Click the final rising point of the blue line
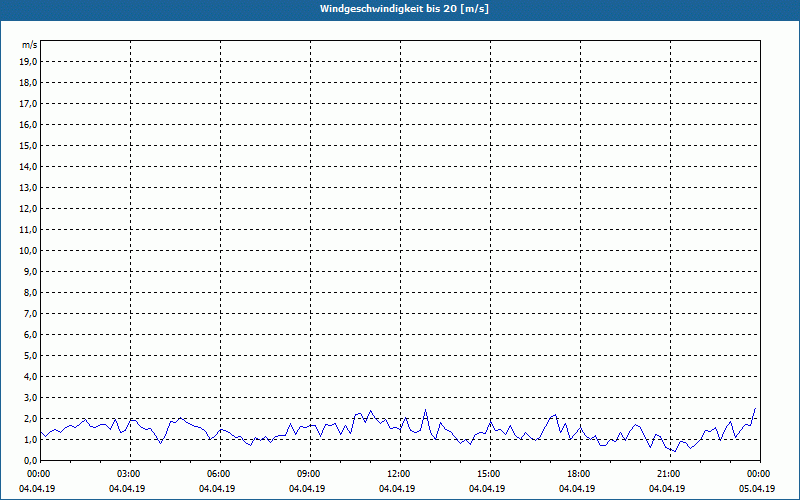 point(755,409)
